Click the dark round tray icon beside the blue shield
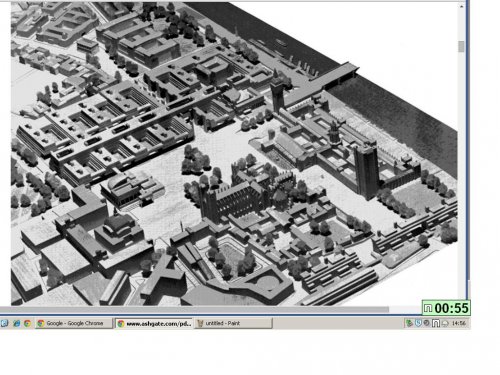The image size is (500, 375). tap(427, 323)
